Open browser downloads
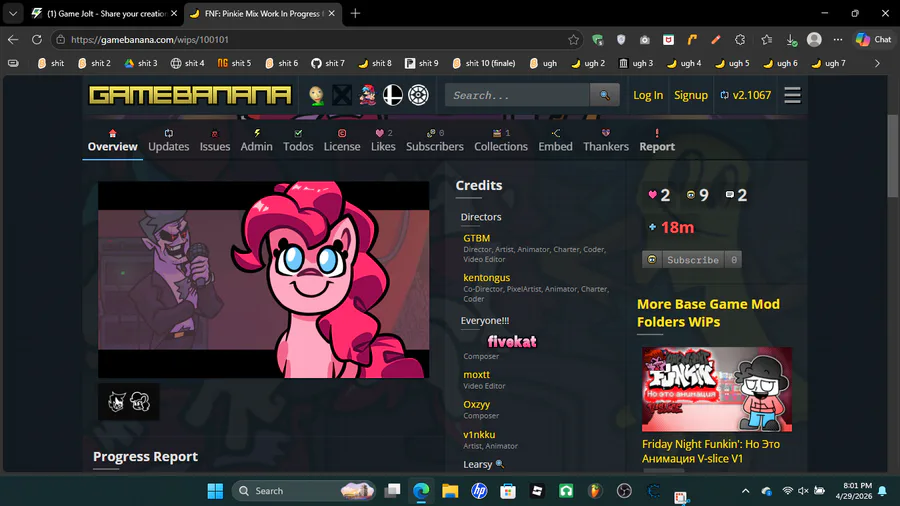900x506 pixels. pyautogui.click(x=791, y=40)
